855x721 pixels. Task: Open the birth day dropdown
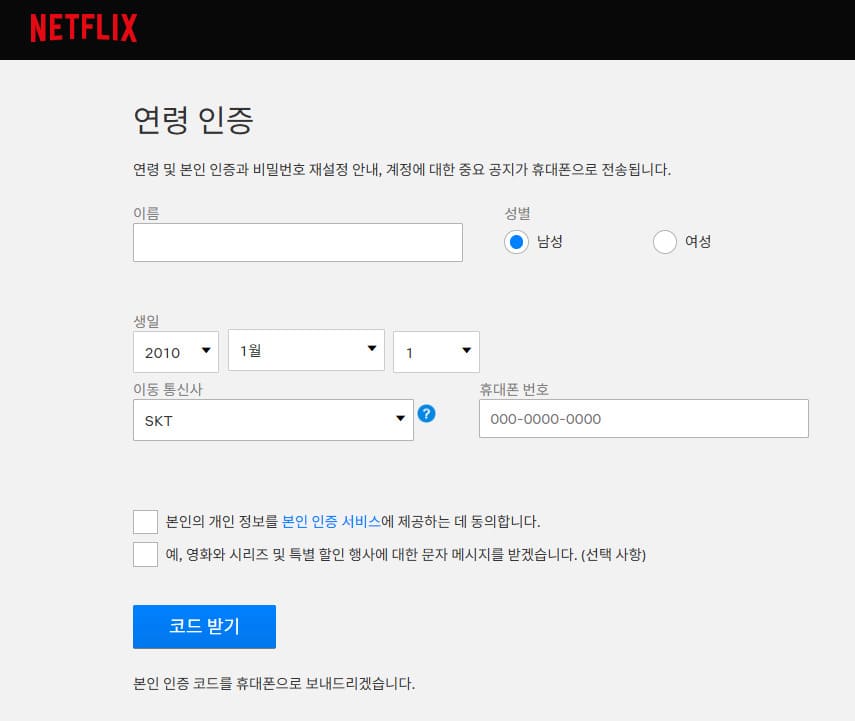tap(437, 351)
